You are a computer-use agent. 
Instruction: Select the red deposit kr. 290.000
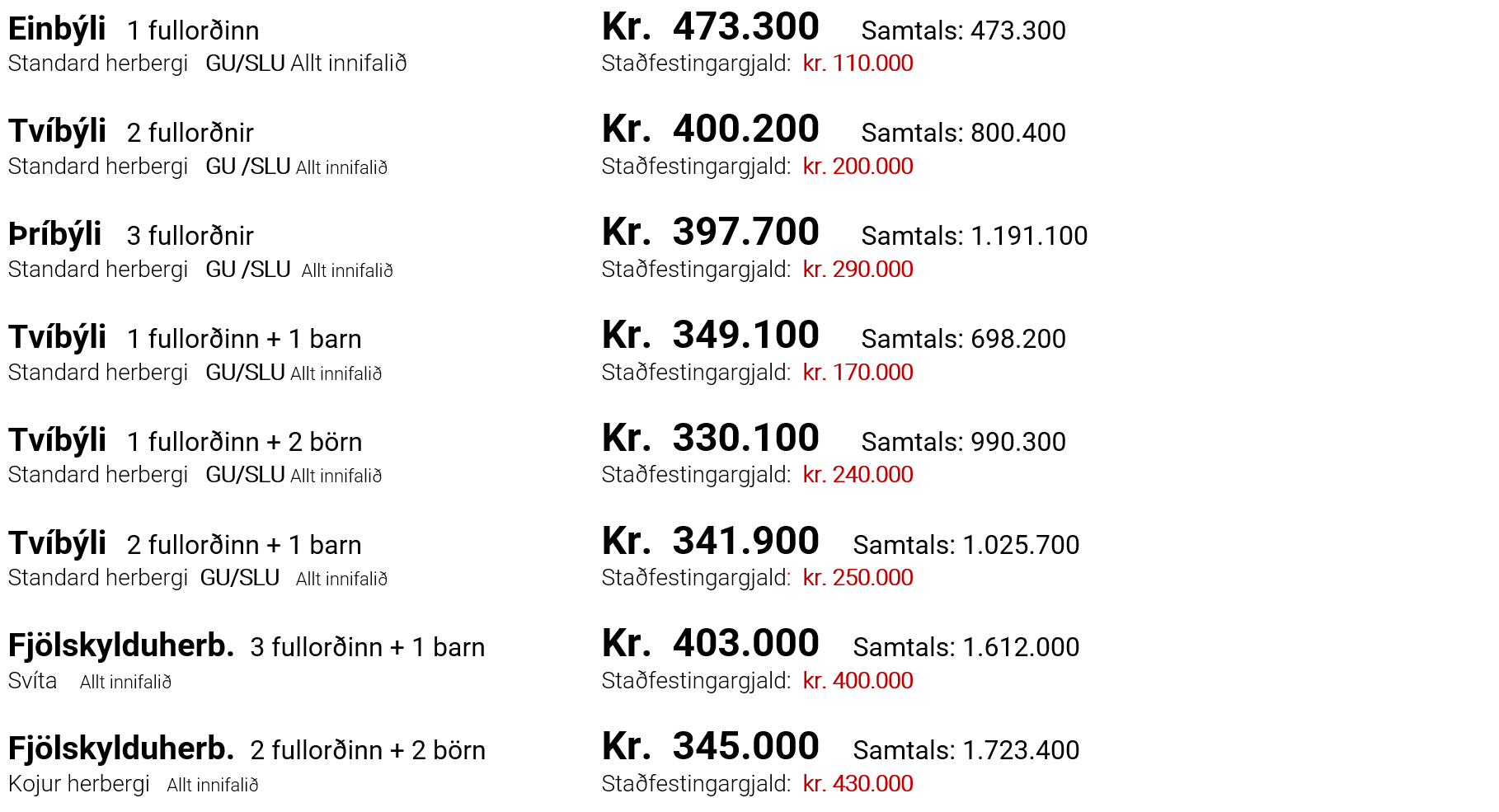point(858,270)
